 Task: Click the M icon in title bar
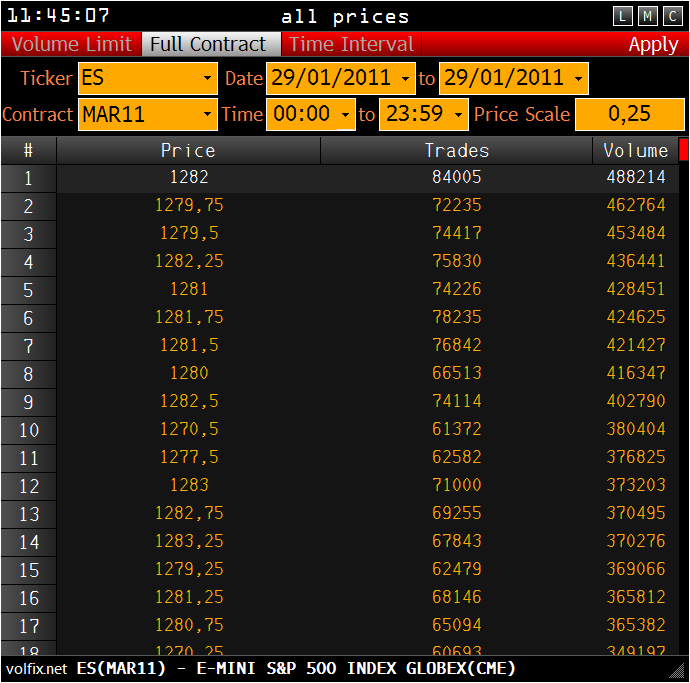[x=648, y=16]
